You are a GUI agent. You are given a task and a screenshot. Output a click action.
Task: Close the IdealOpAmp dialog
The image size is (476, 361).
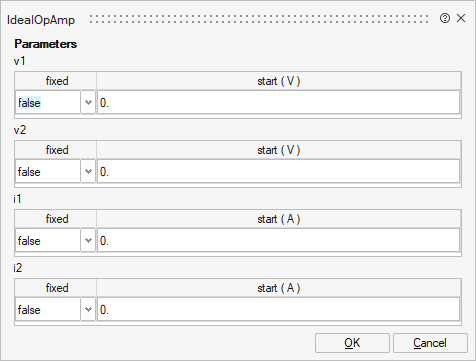[x=461, y=18]
